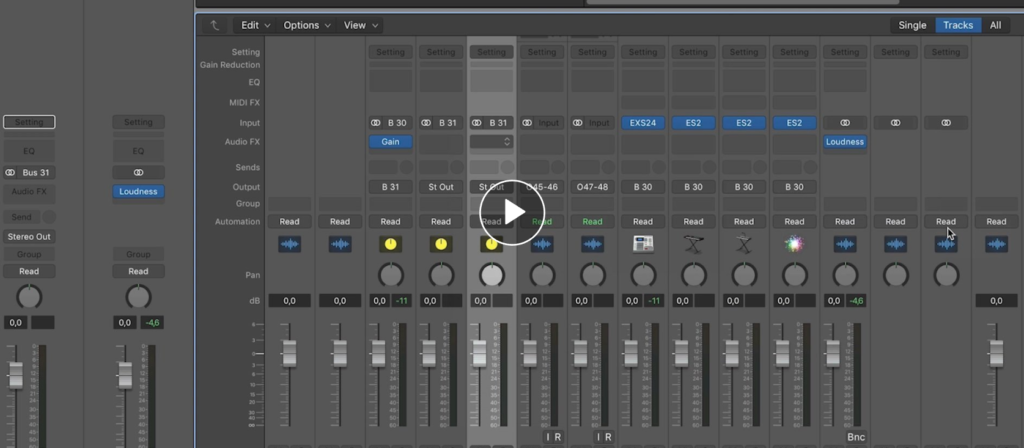Click the back arrow icon beside Edit
Viewport: 1024px width, 448px height.
pyautogui.click(x=213, y=25)
